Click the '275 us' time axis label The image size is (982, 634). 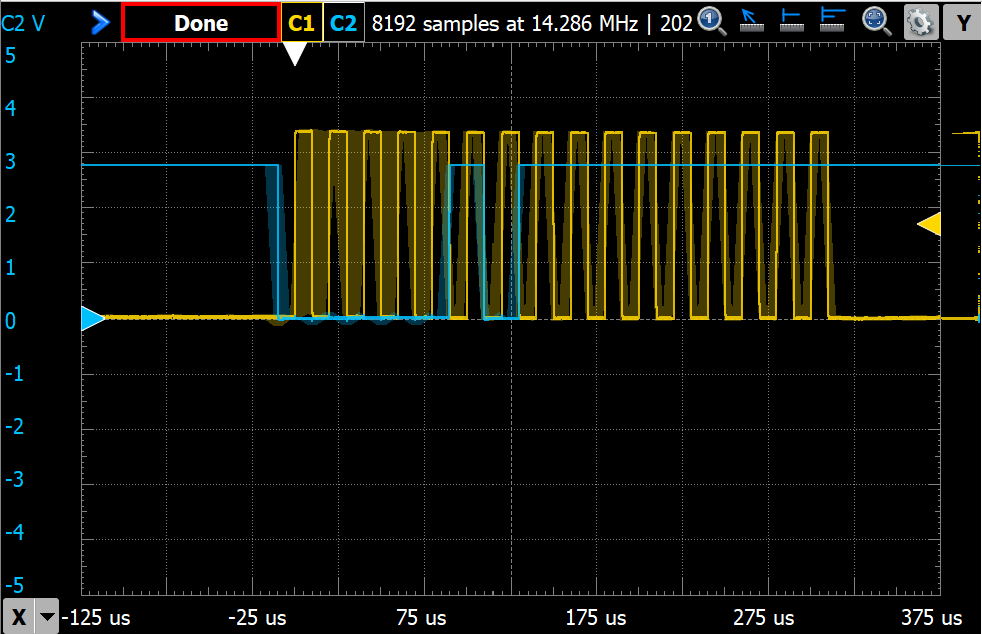pyautogui.click(x=763, y=618)
